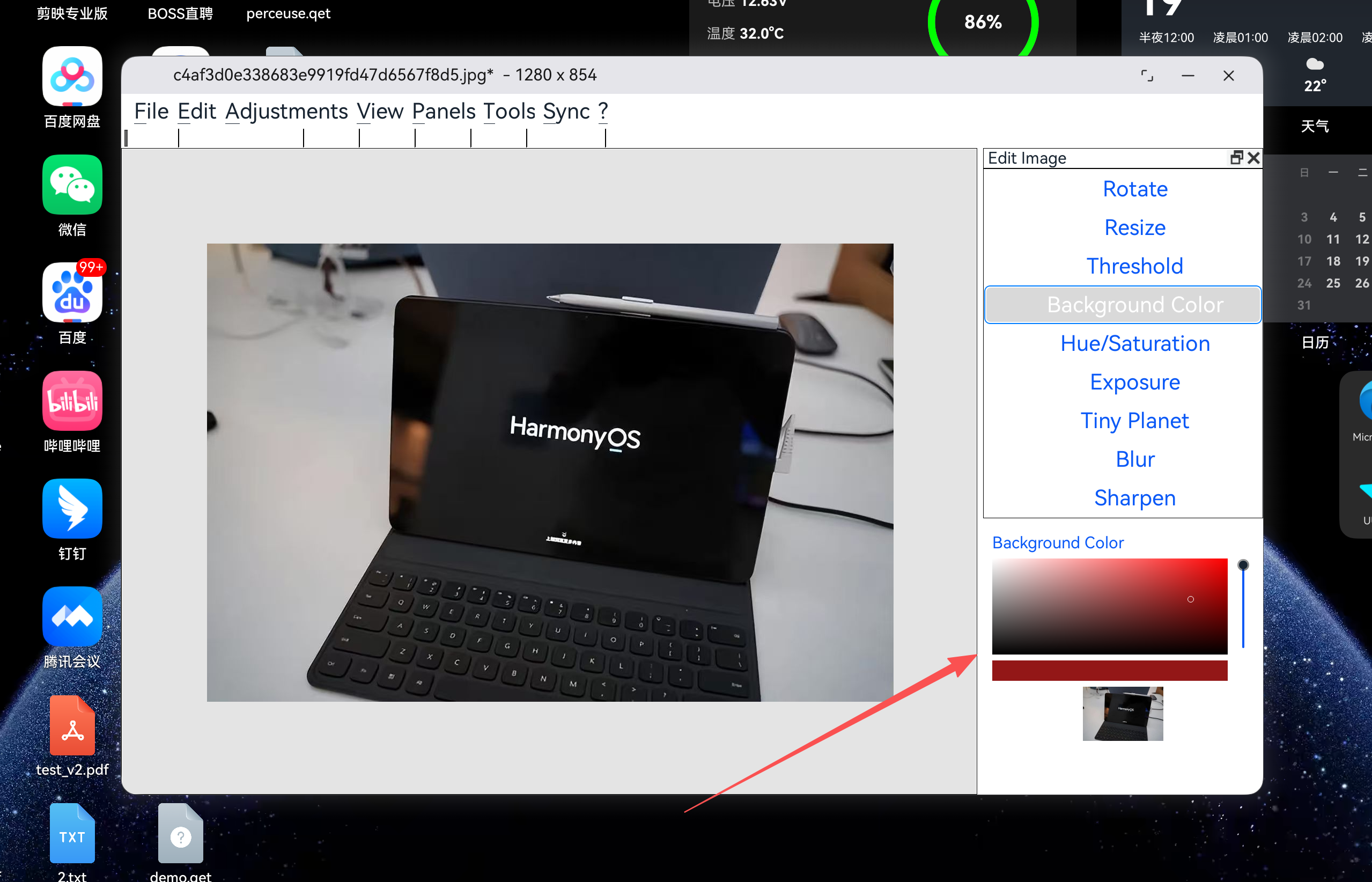Click the dark red color preview bar
Image resolution: width=1372 pixels, height=882 pixels.
coord(1110,671)
